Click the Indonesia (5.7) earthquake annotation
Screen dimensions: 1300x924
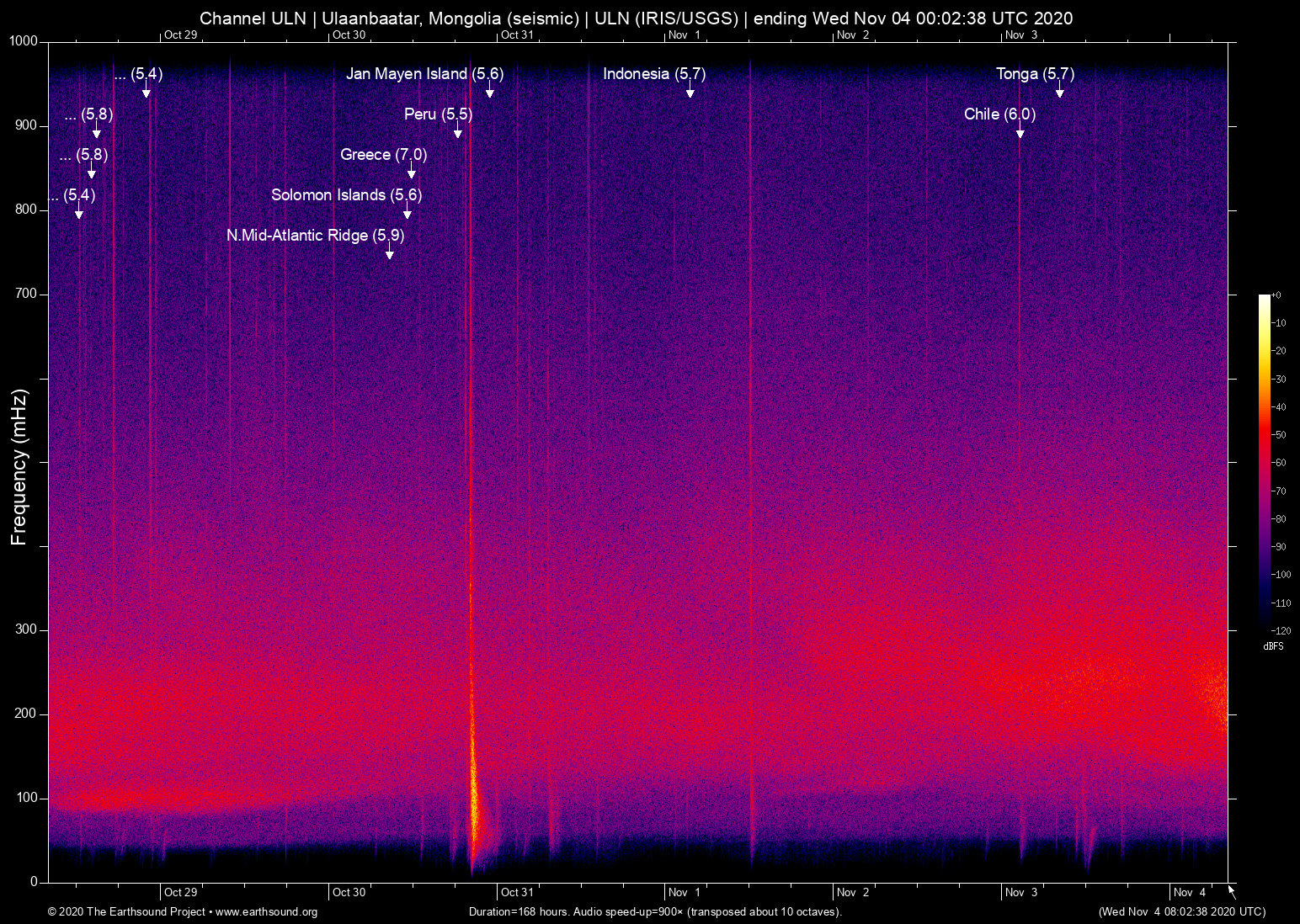(x=654, y=74)
